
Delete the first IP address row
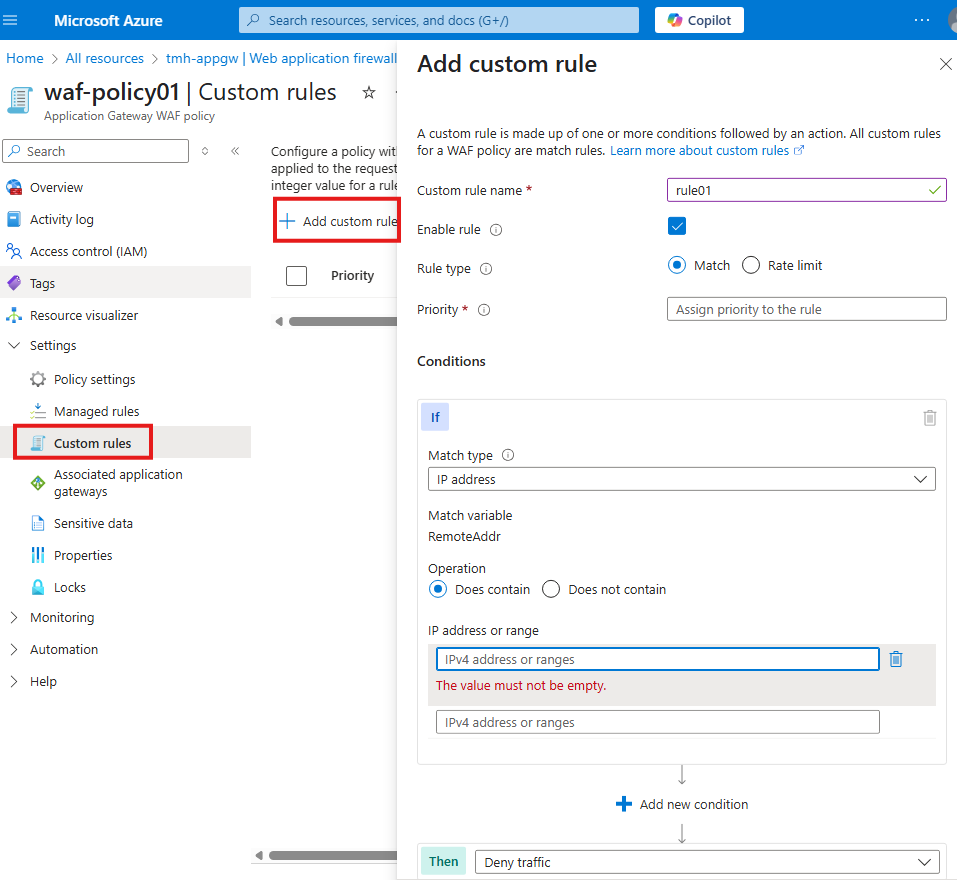(x=896, y=660)
